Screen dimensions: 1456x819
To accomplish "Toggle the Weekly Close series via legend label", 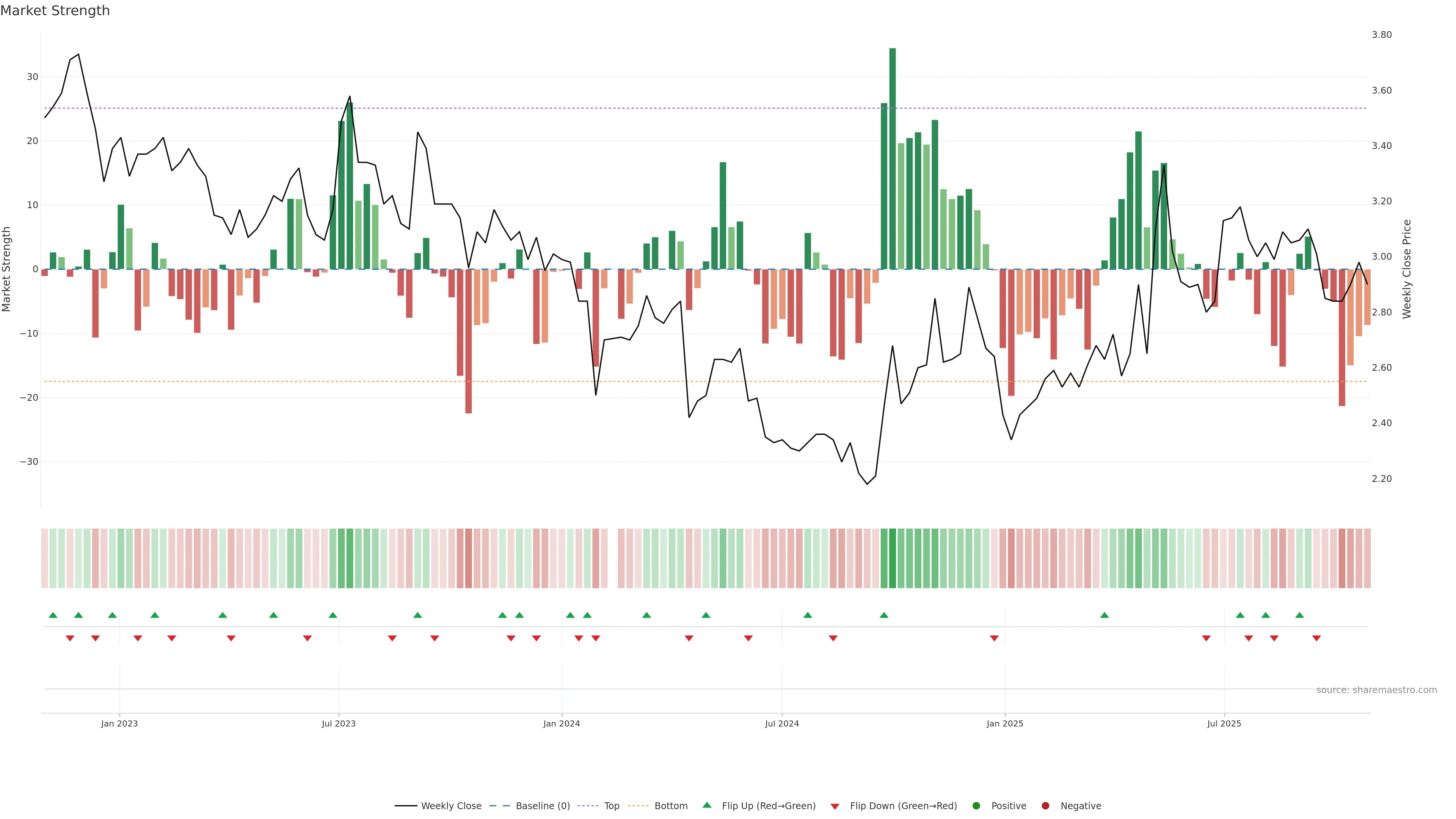I will point(451,805).
